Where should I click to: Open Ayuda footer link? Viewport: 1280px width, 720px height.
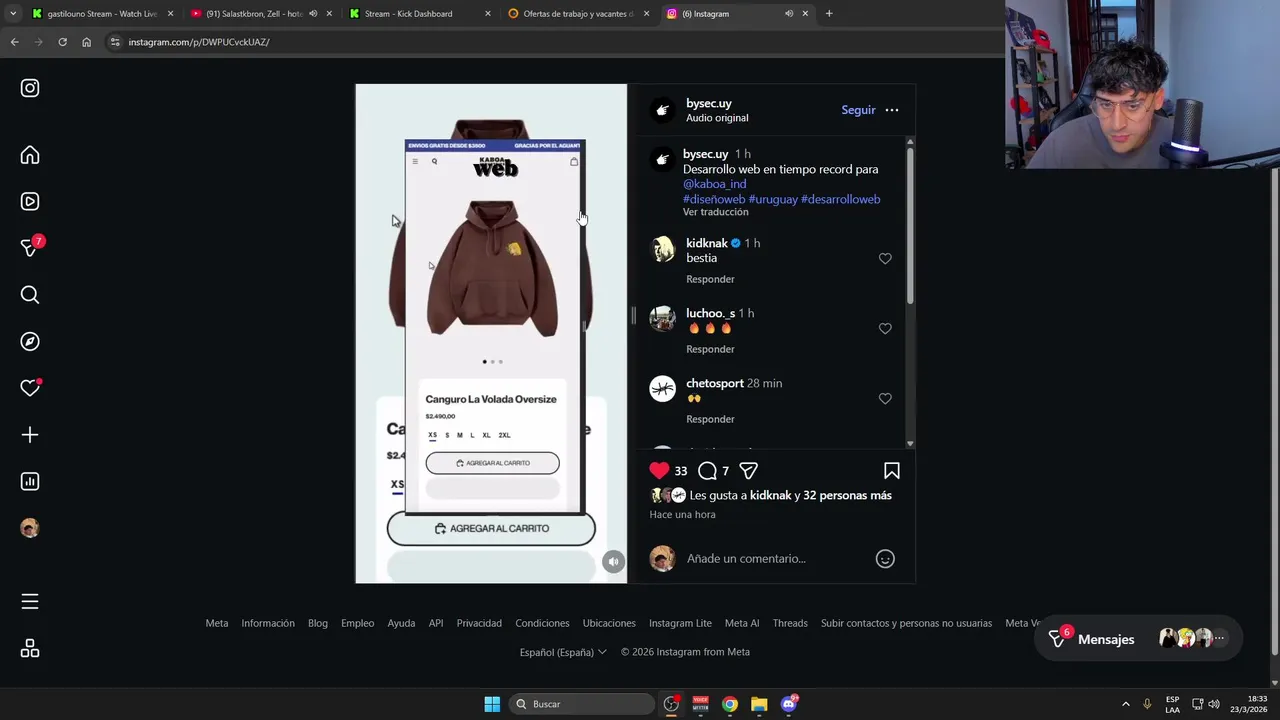[401, 623]
